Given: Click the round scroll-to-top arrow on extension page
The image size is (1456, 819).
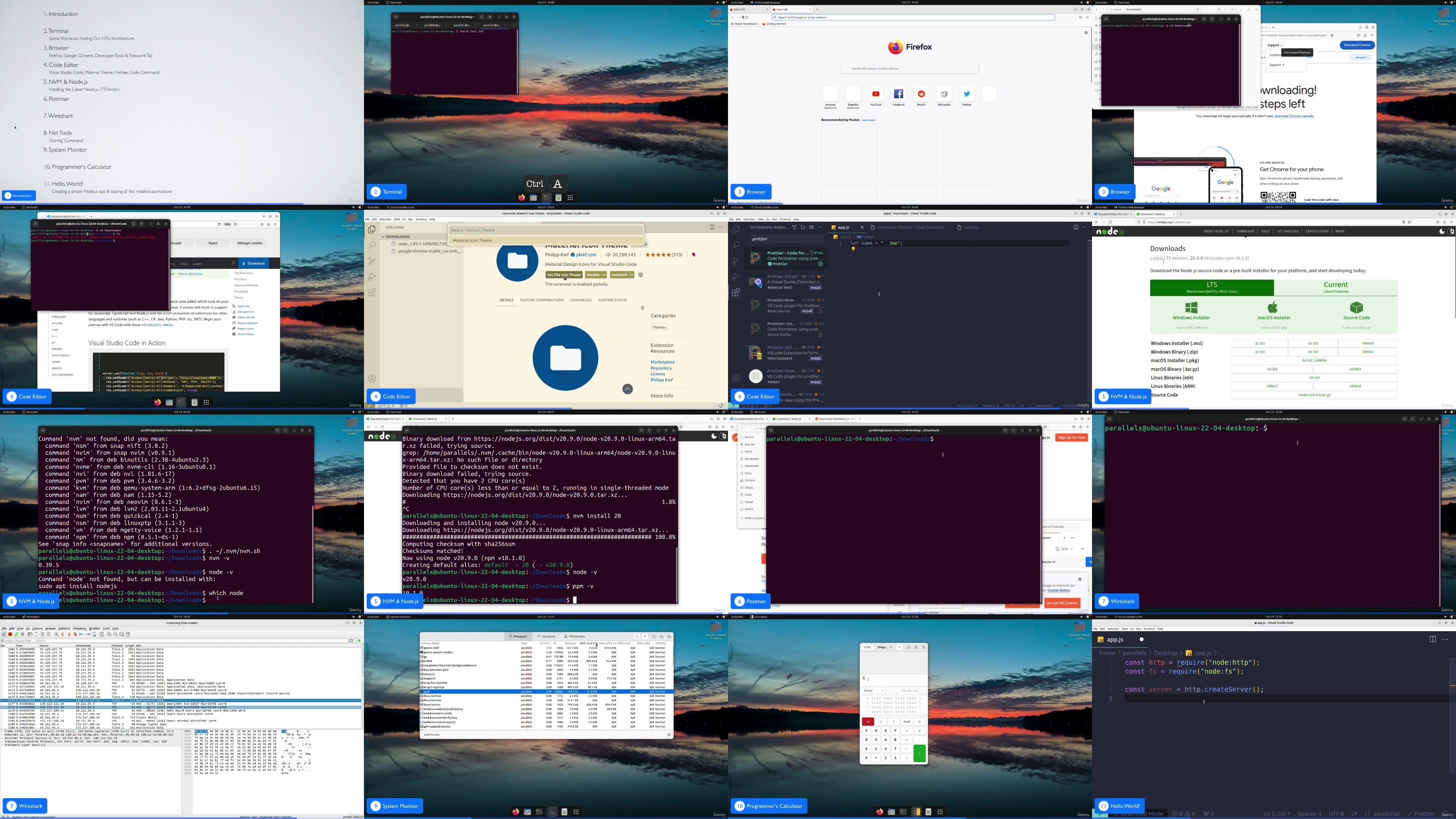Looking at the screenshot, I should (x=627, y=389).
